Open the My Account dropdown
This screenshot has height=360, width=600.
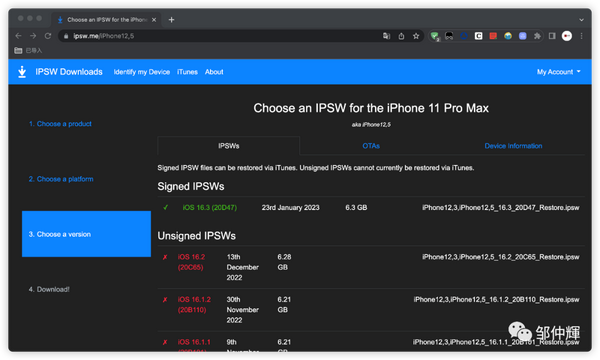pos(558,72)
